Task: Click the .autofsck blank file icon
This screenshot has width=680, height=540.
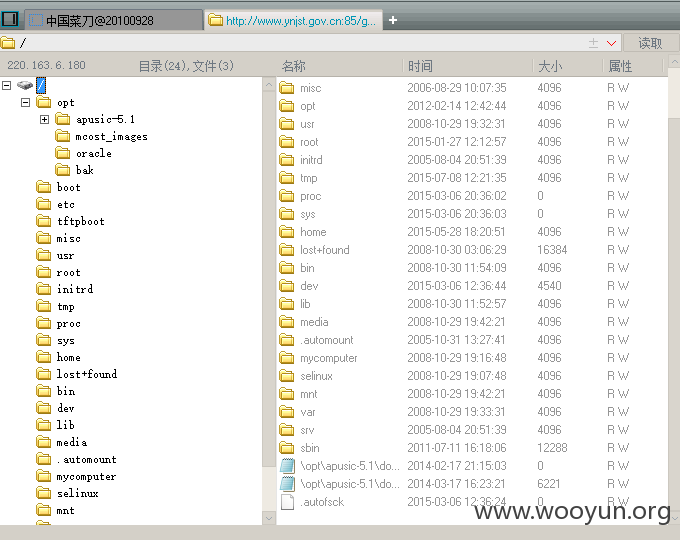Action: 287,502
